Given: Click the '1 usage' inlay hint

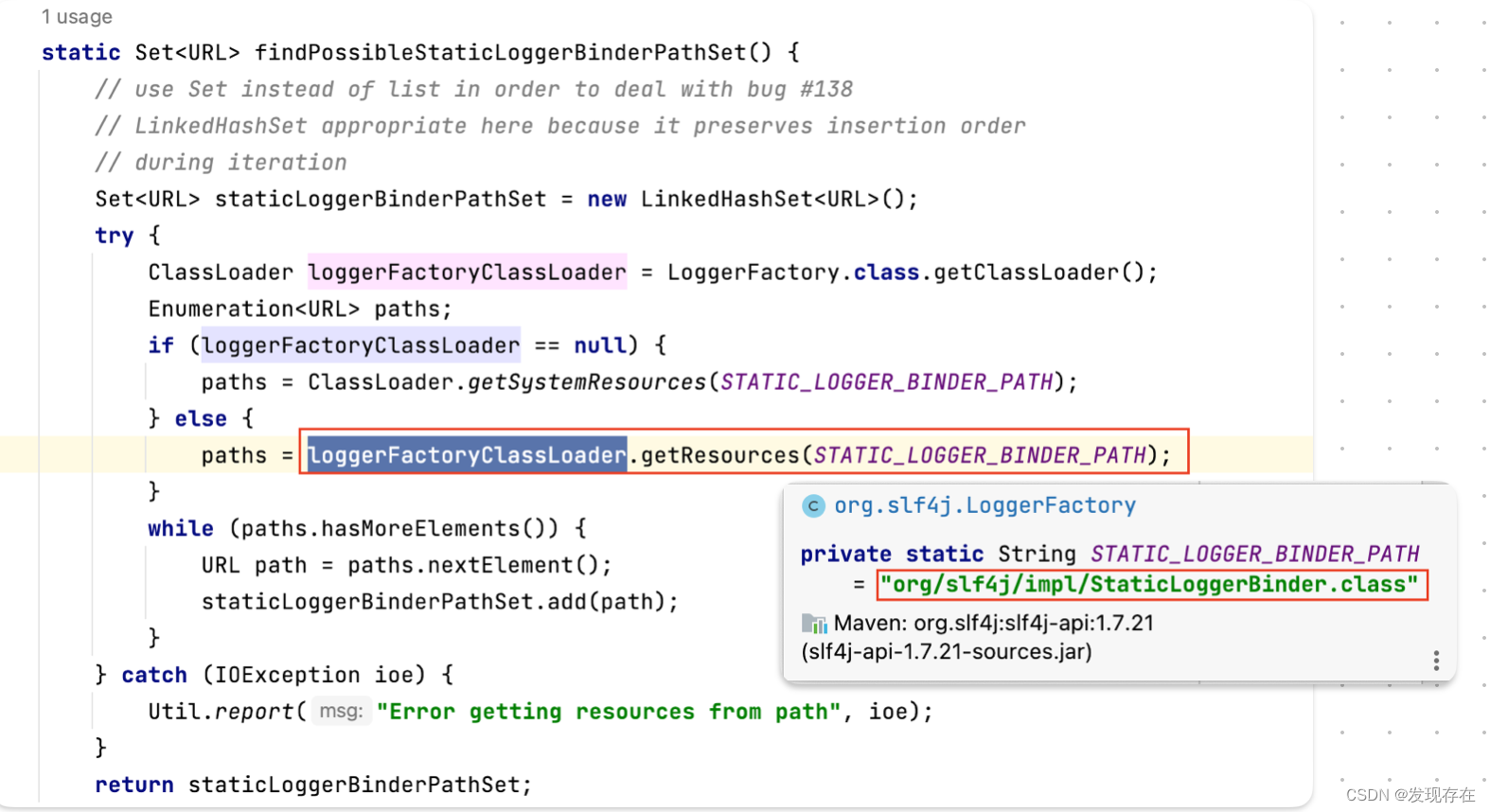Looking at the screenshot, I should tap(77, 16).
